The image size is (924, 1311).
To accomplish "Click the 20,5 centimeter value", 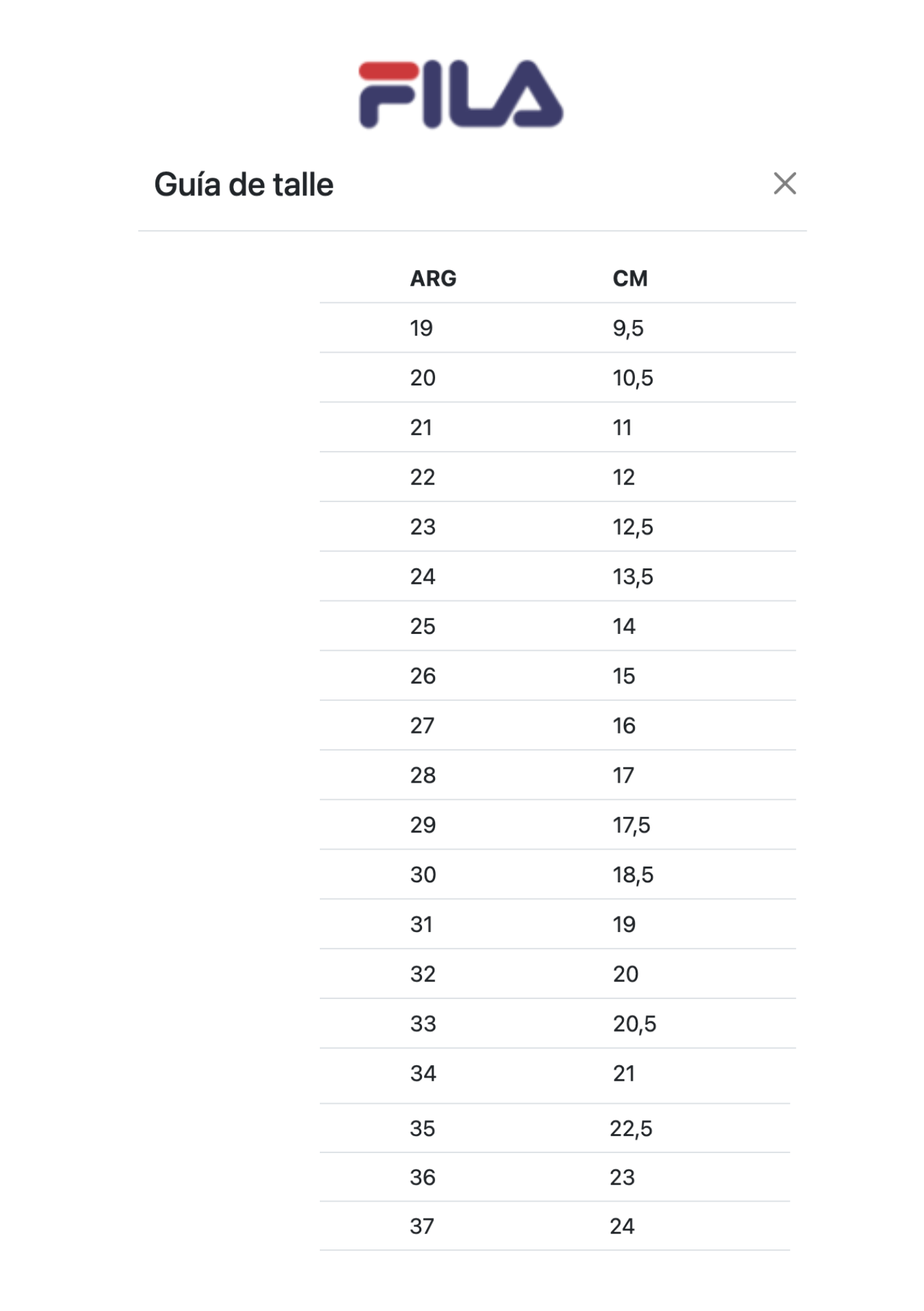I will click(634, 1024).
